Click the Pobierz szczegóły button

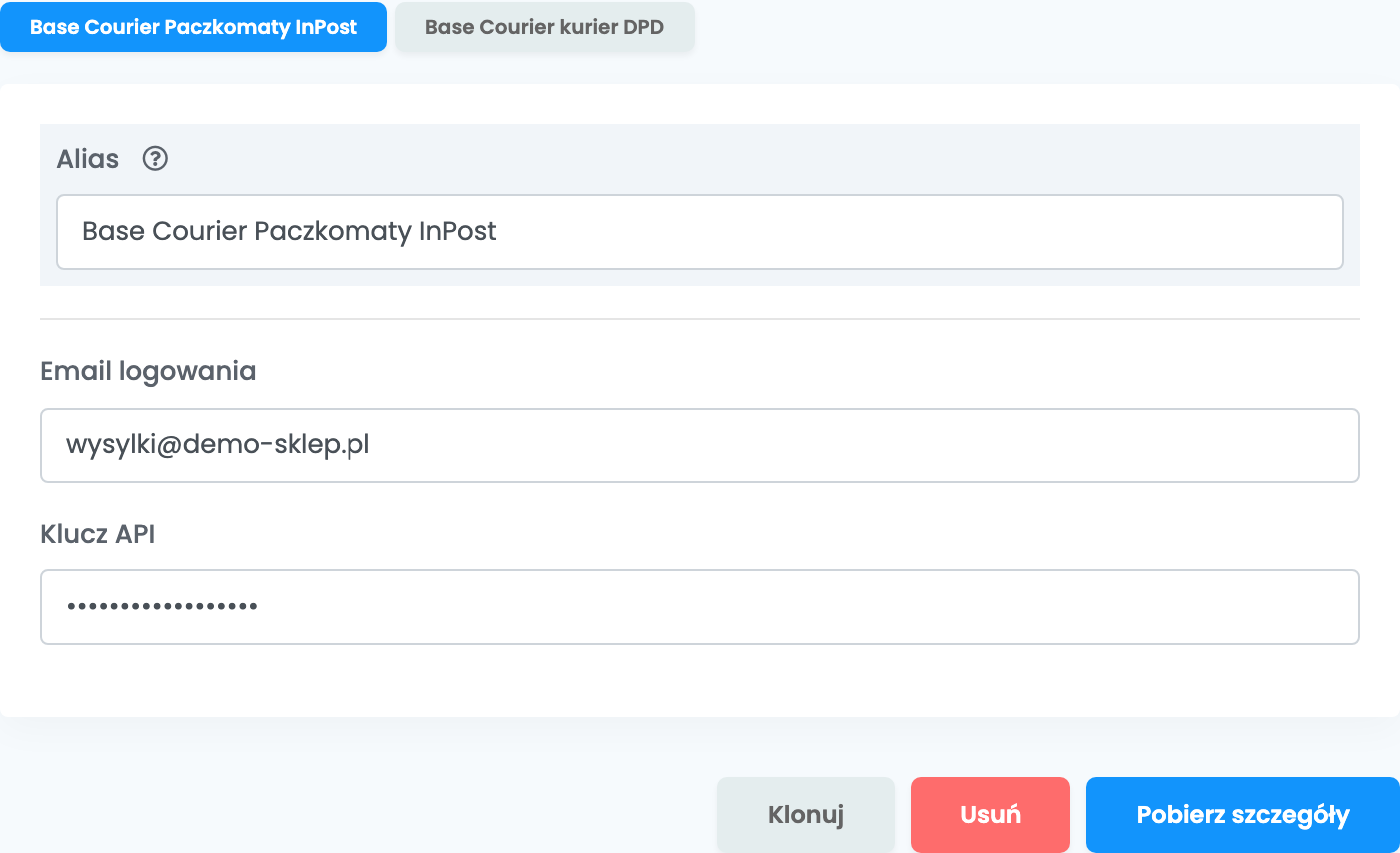(x=1243, y=815)
